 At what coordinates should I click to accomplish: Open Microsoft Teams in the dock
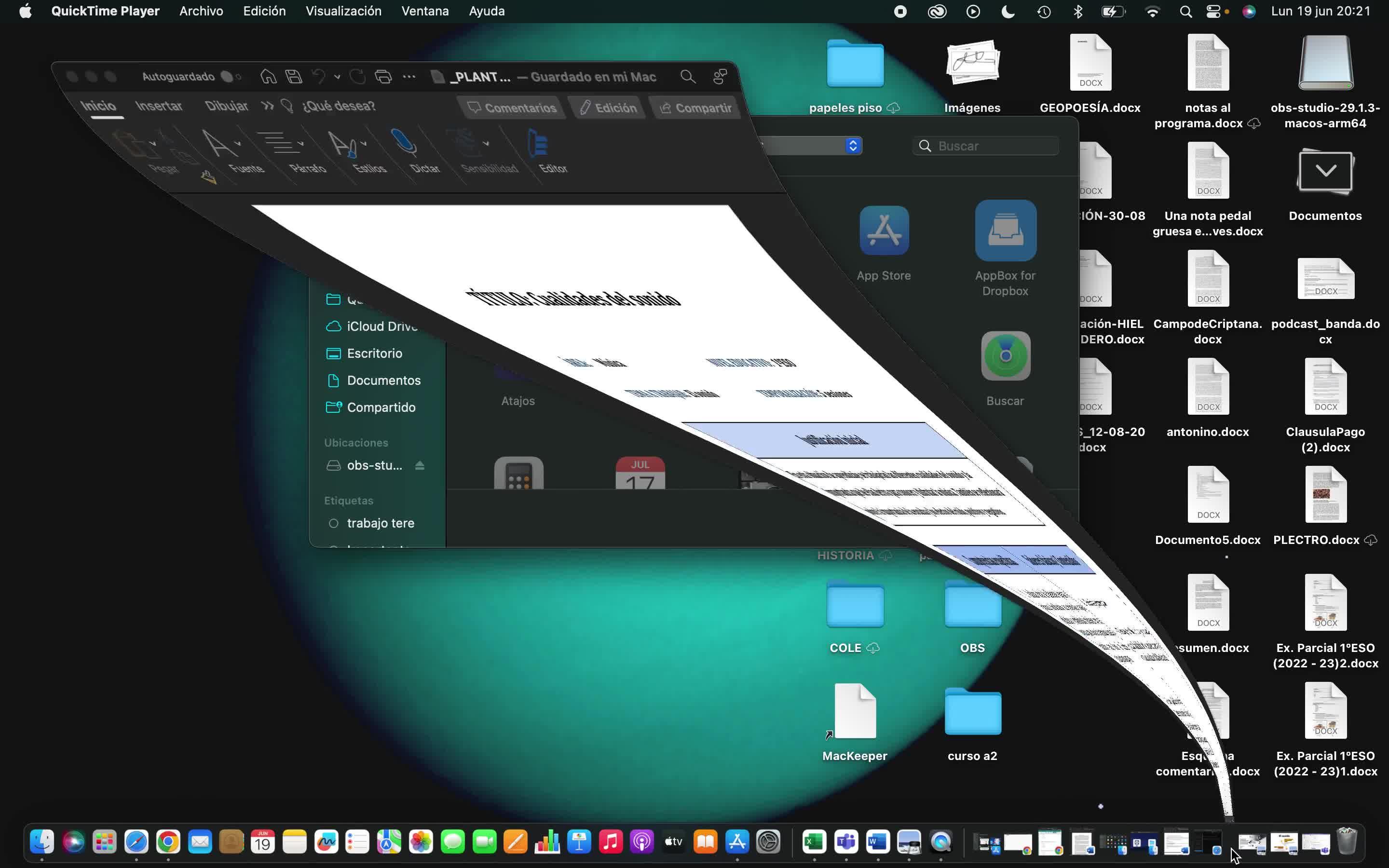click(x=846, y=842)
